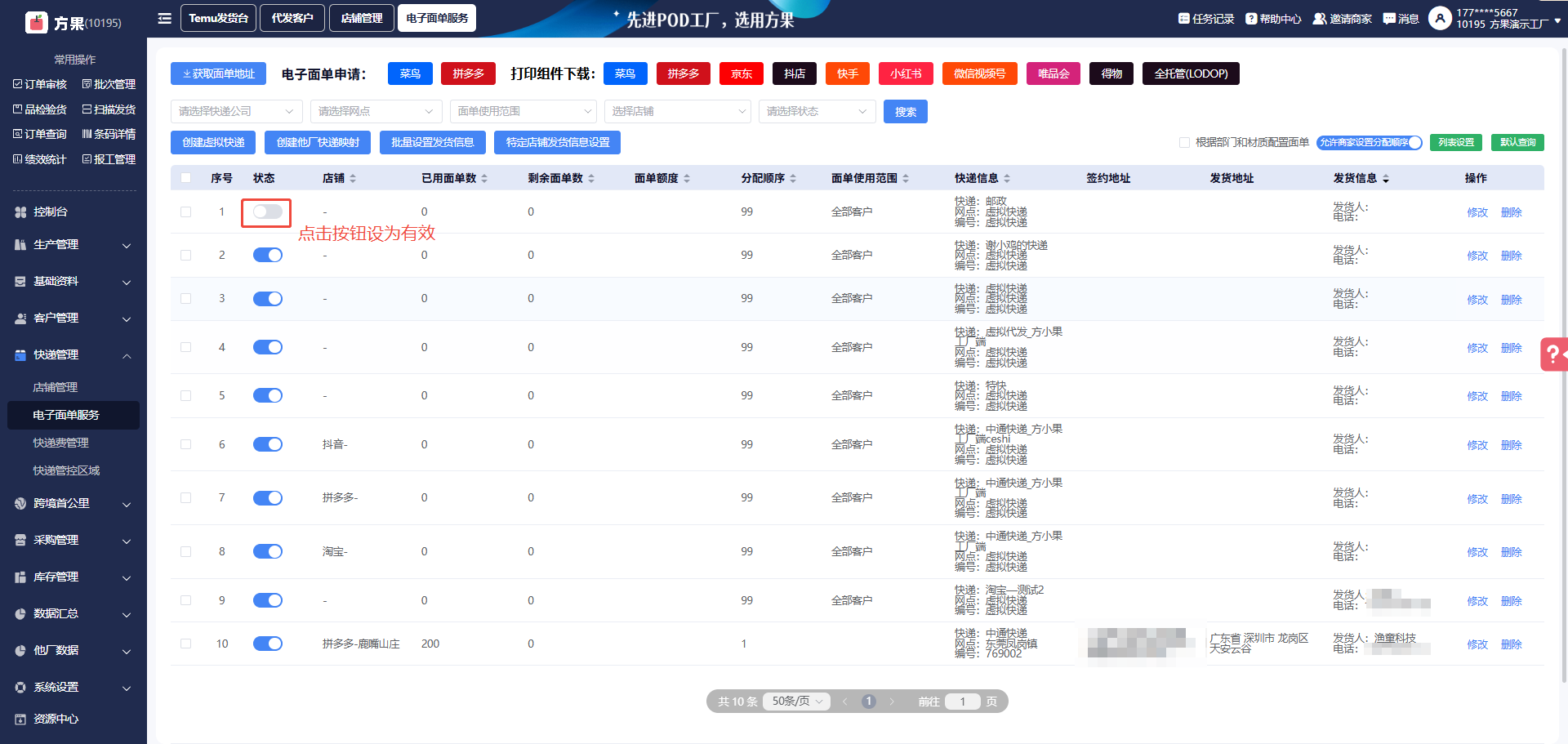The image size is (1568, 744).
Task: Click the page jump number input field
Action: [x=962, y=702]
